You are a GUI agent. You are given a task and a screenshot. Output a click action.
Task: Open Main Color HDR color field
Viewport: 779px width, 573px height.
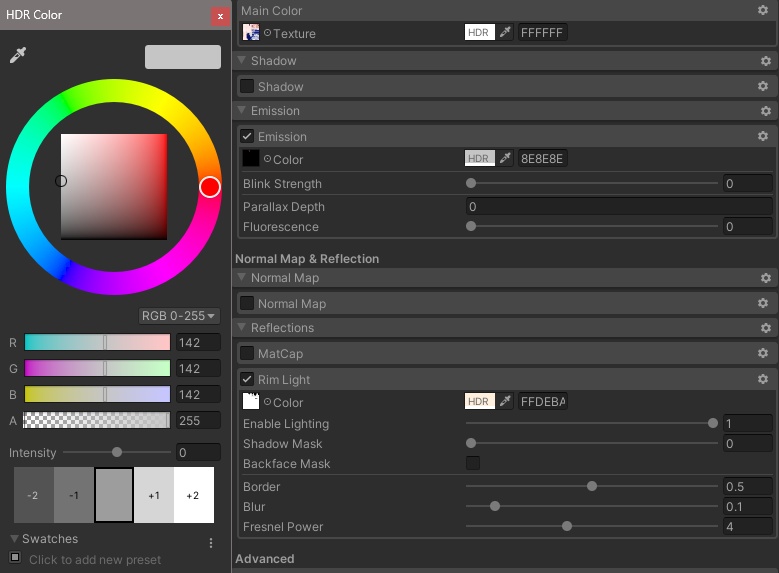tap(479, 32)
